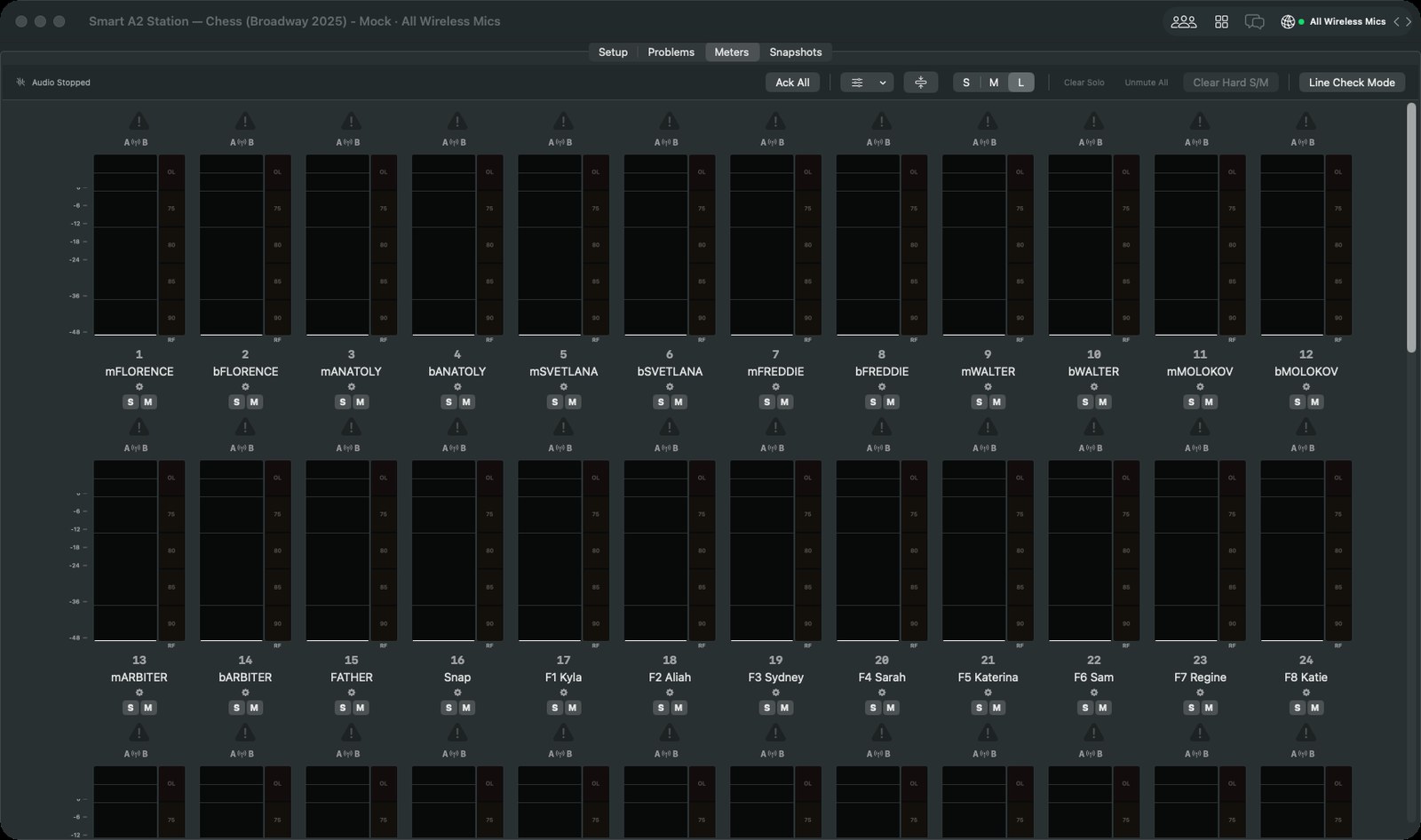Click the grid layout icon in title bar

1221,21
